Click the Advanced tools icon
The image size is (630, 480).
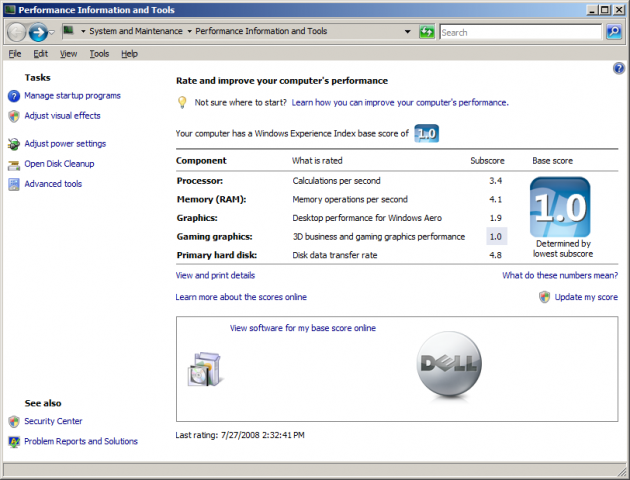(14, 184)
